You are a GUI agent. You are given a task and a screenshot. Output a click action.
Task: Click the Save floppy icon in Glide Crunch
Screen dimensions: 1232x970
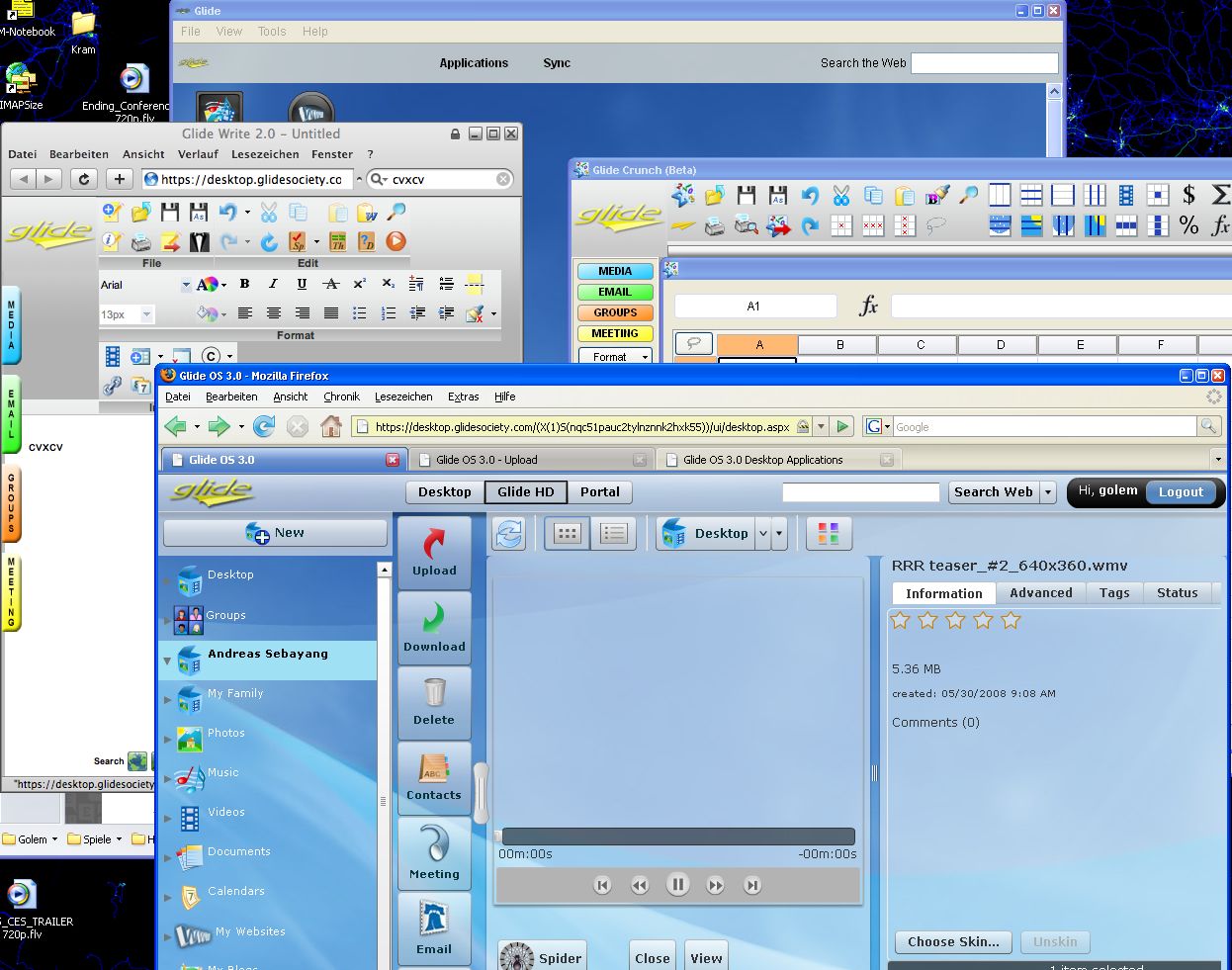(747, 196)
